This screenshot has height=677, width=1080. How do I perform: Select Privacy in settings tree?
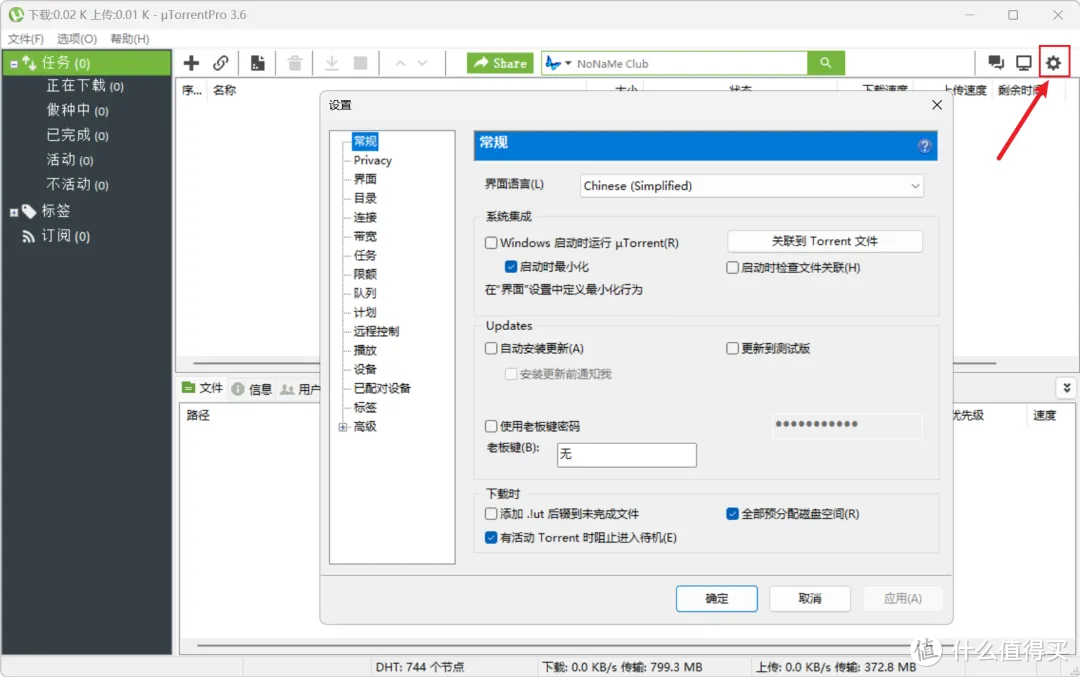coord(373,160)
